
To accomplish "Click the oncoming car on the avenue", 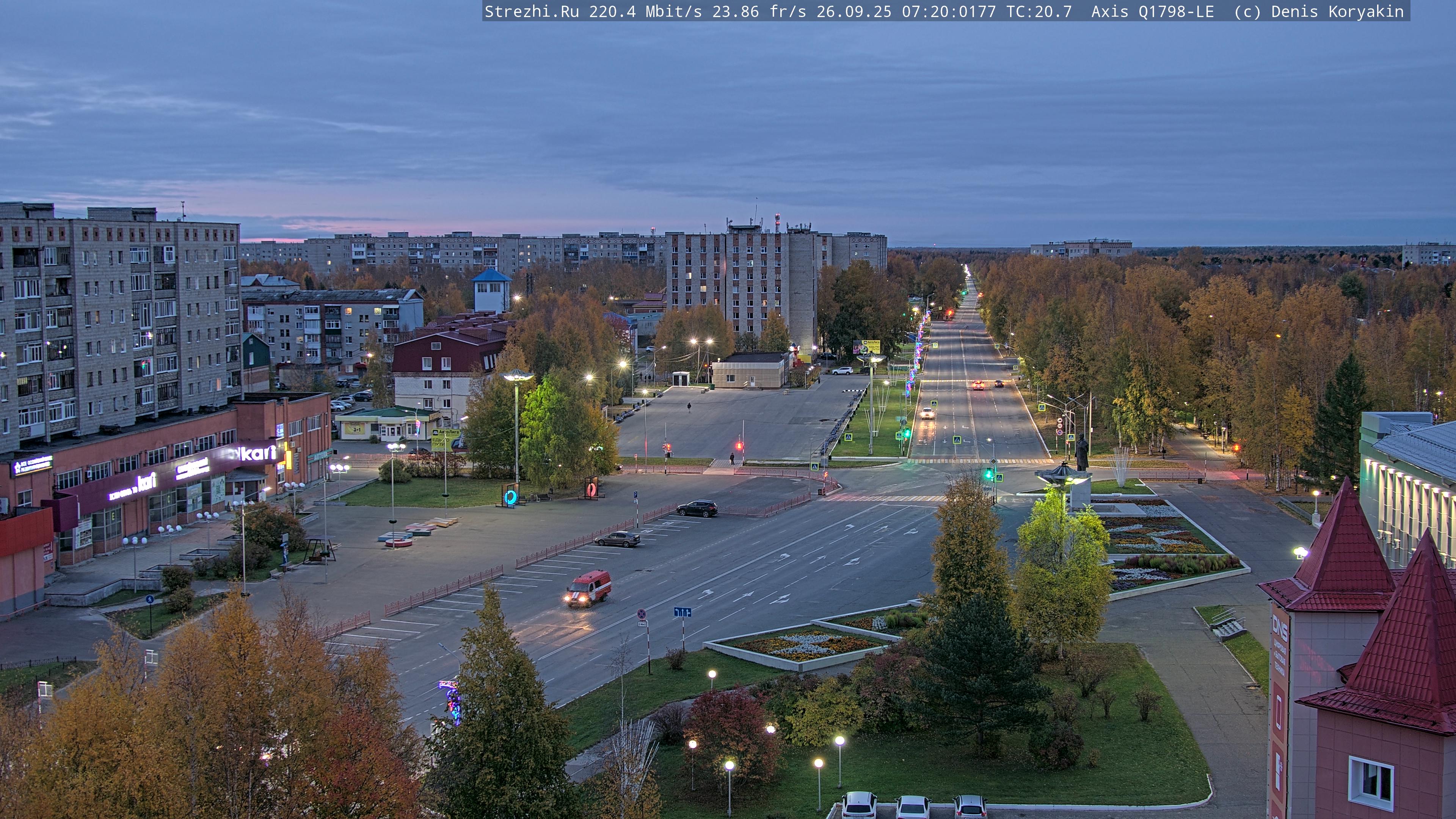I will [x=927, y=413].
